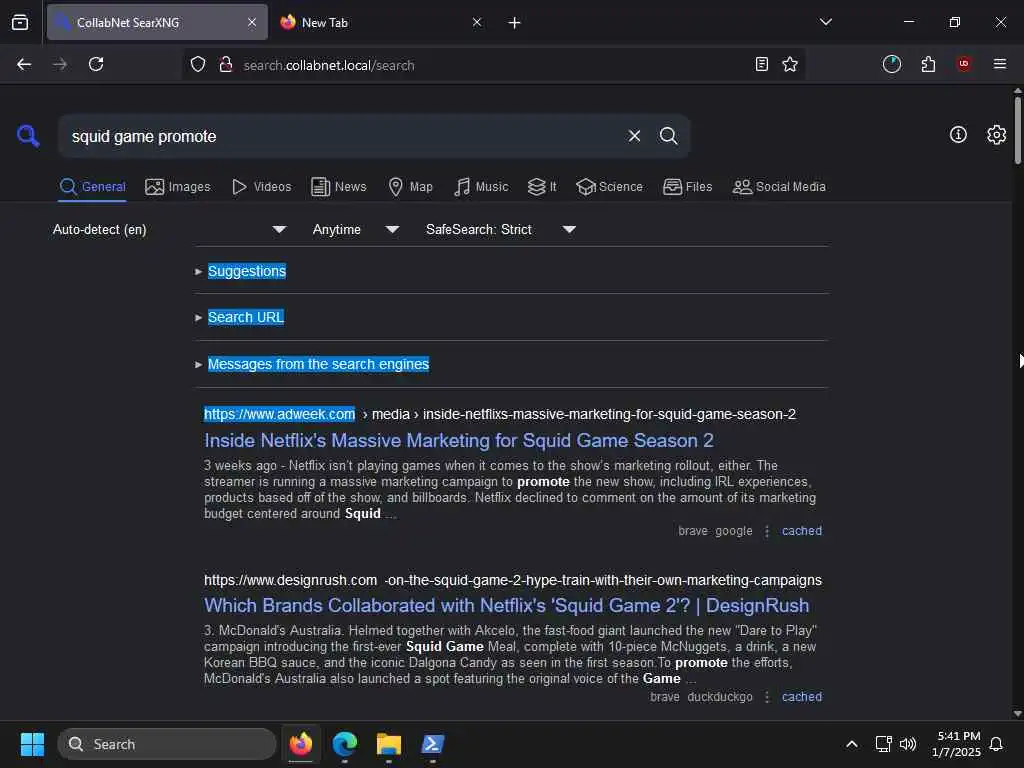Open engine options menu for DesignRush result
This screenshot has height=768, width=1024.
tap(767, 697)
